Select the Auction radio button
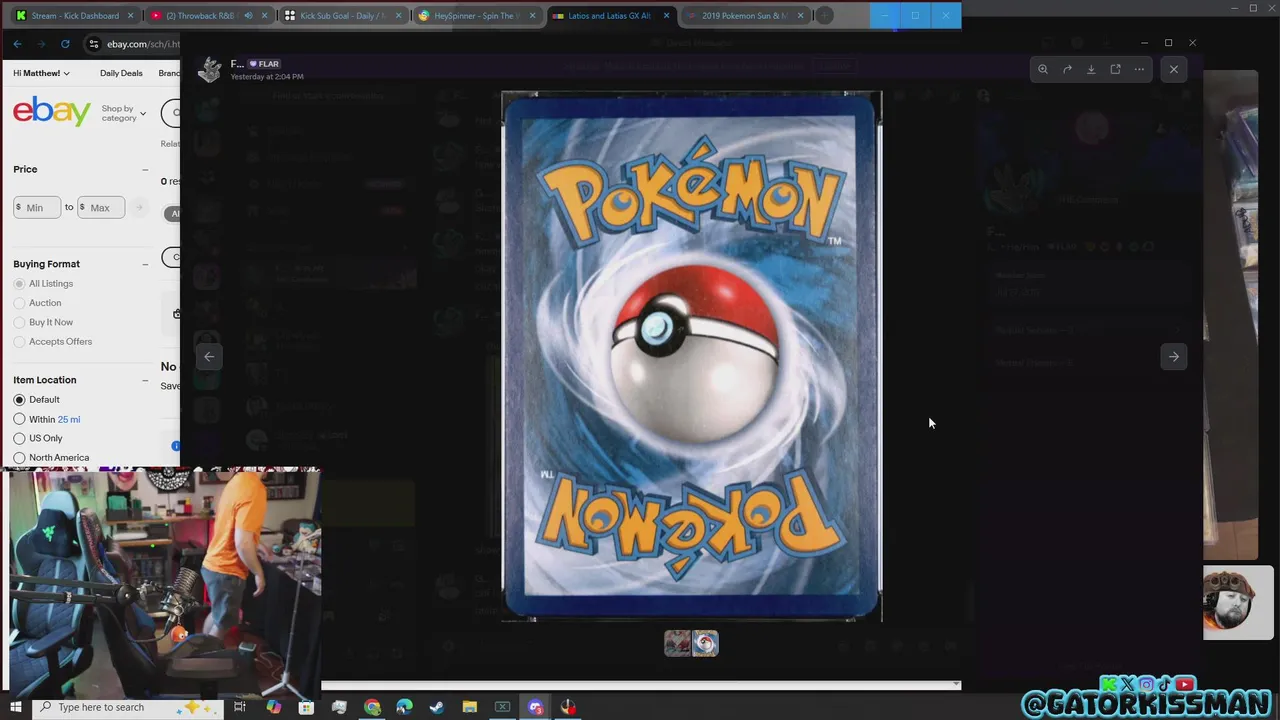 point(19,303)
